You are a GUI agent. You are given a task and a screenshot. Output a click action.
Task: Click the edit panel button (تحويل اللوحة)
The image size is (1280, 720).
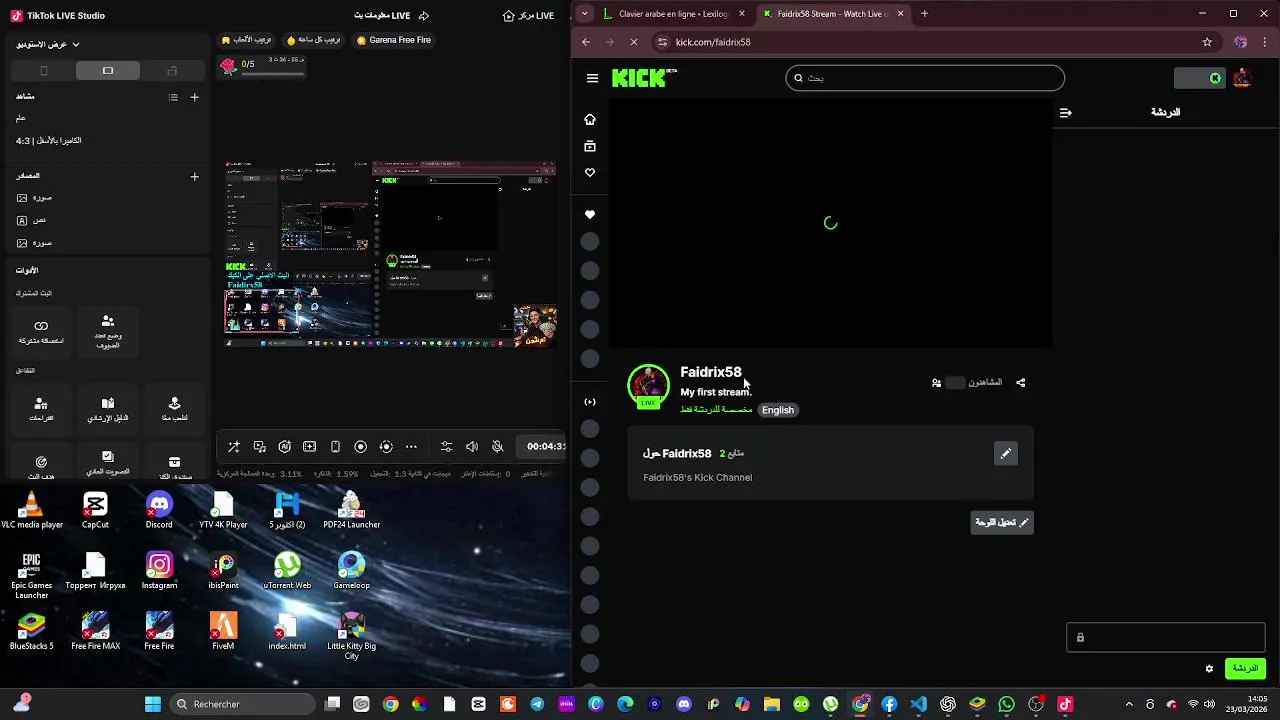pyautogui.click(x=1002, y=522)
